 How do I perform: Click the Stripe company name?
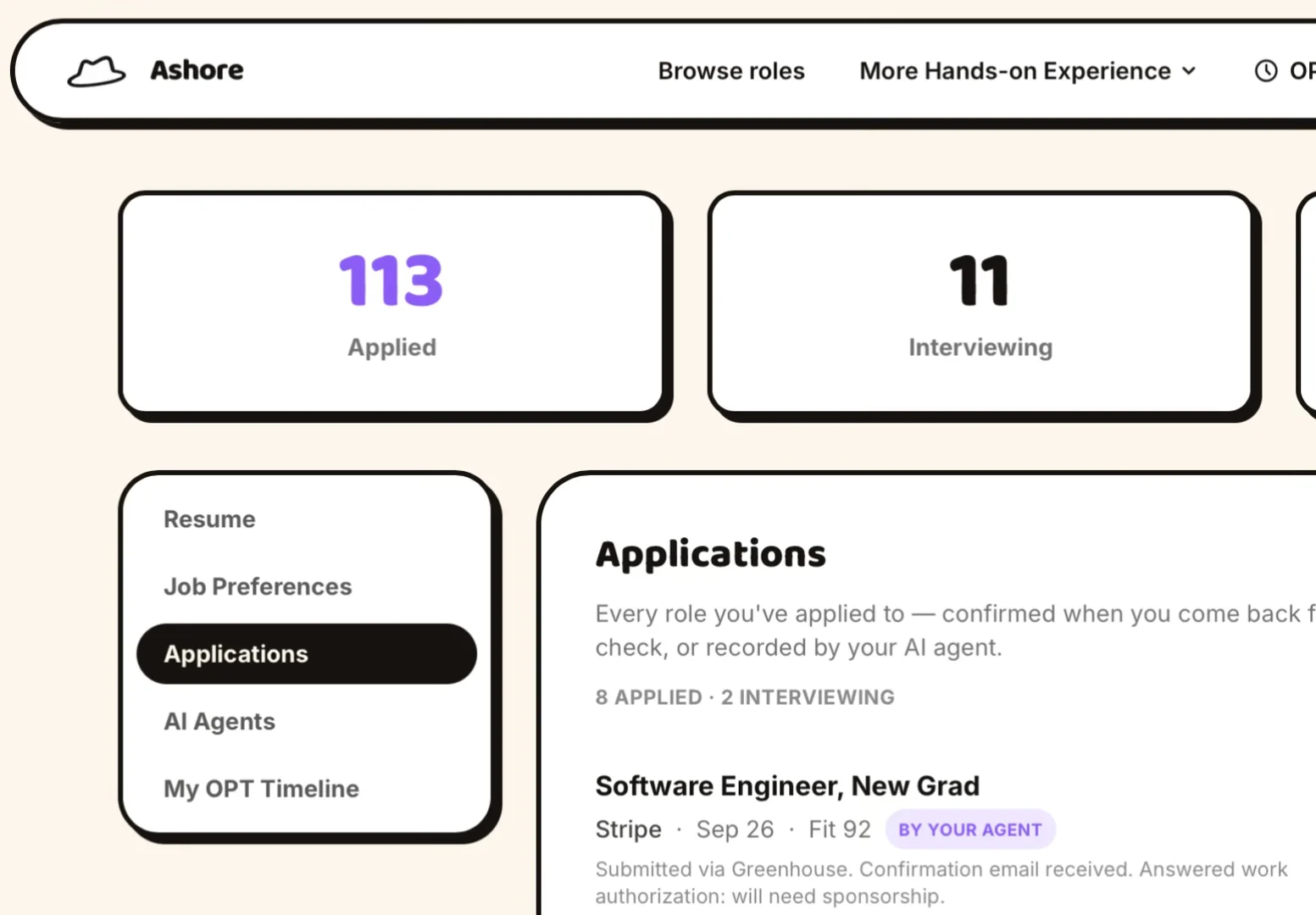[628, 829]
